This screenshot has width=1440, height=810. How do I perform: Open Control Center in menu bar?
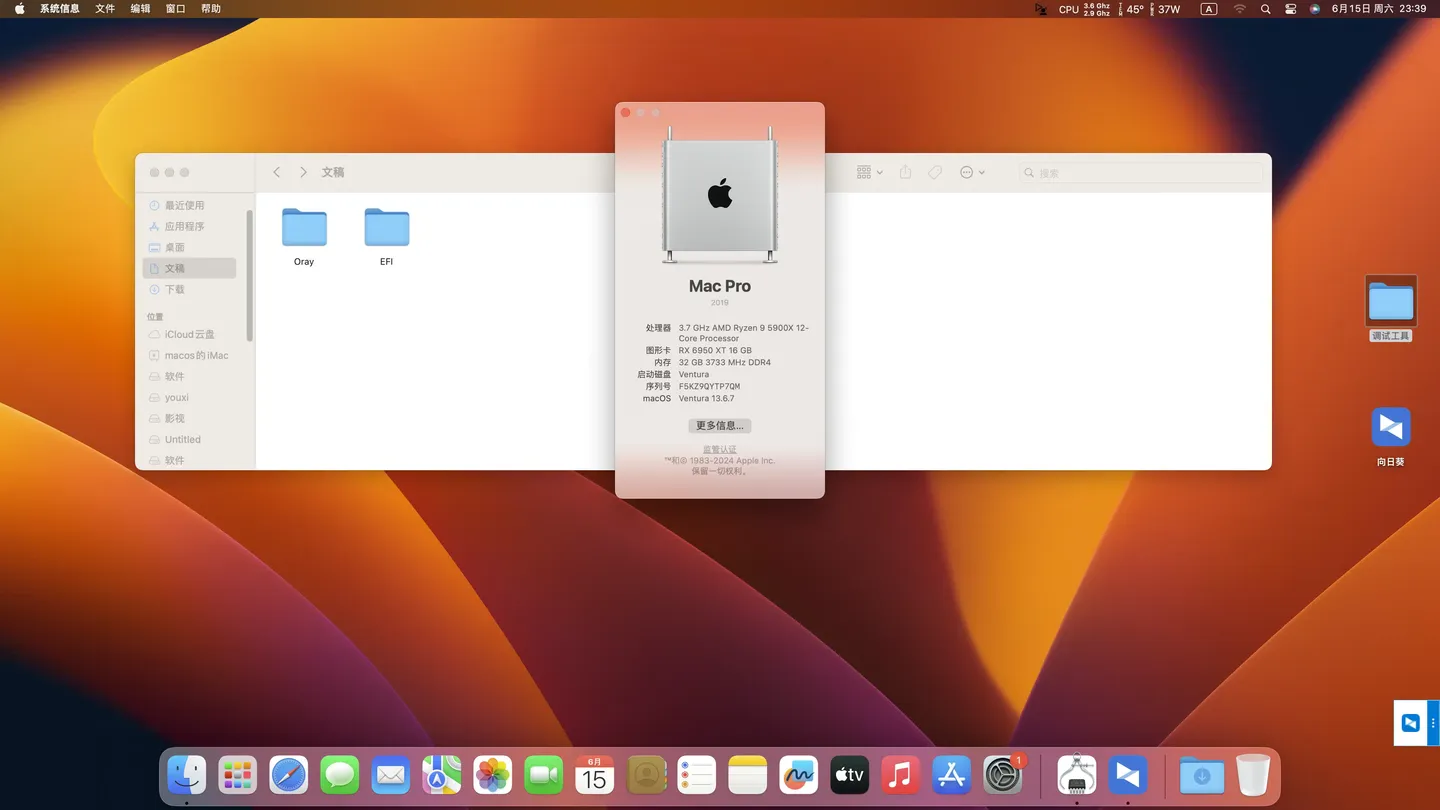pos(1290,9)
